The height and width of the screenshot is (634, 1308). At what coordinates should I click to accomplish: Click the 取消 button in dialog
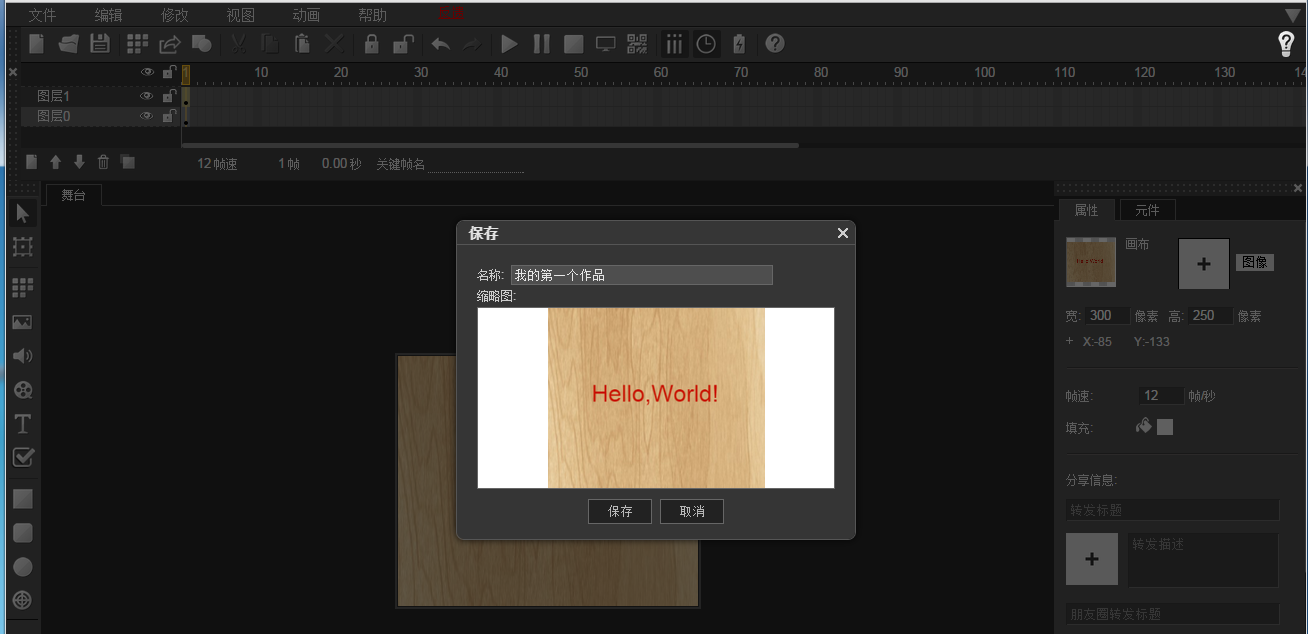click(691, 511)
